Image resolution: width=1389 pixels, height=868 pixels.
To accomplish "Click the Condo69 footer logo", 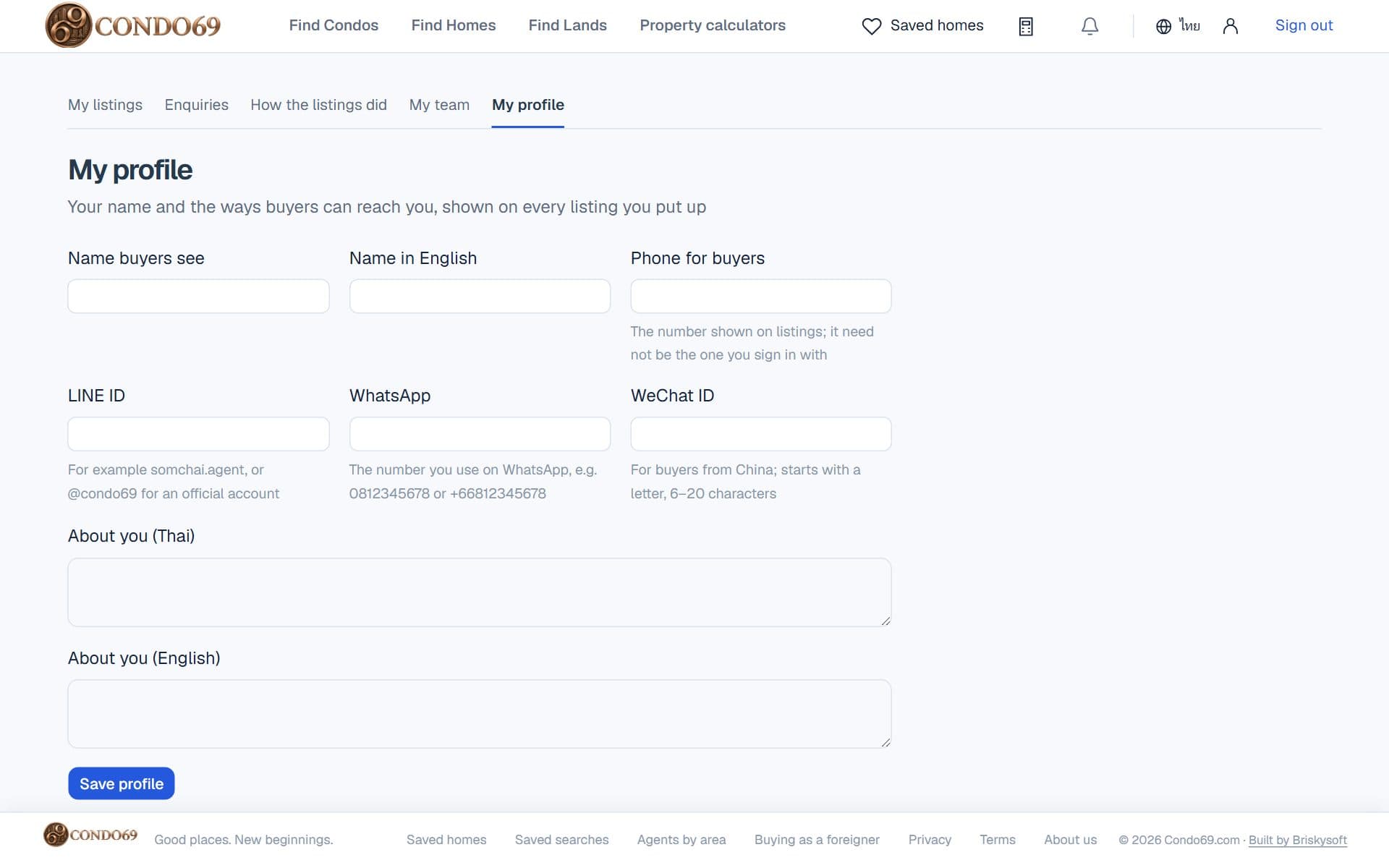I will tap(90, 835).
